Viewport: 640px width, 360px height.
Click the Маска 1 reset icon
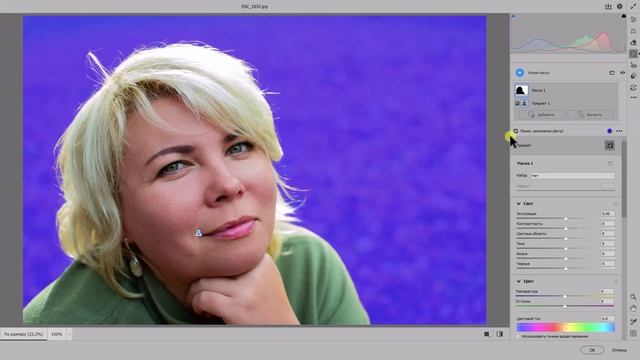point(611,163)
